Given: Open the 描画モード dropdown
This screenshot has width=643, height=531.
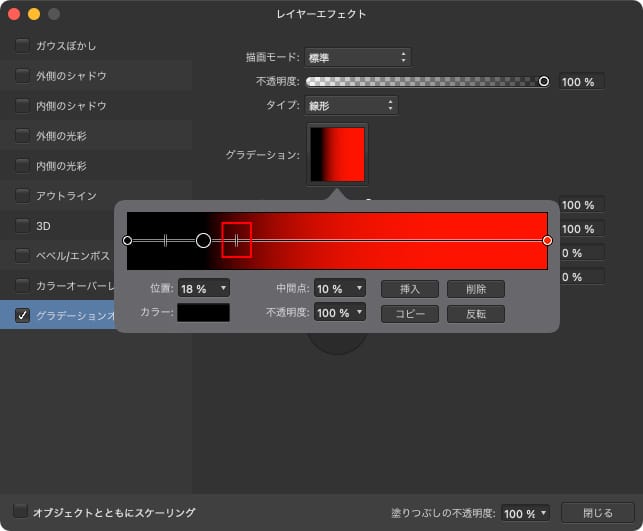Looking at the screenshot, I should [x=357, y=57].
